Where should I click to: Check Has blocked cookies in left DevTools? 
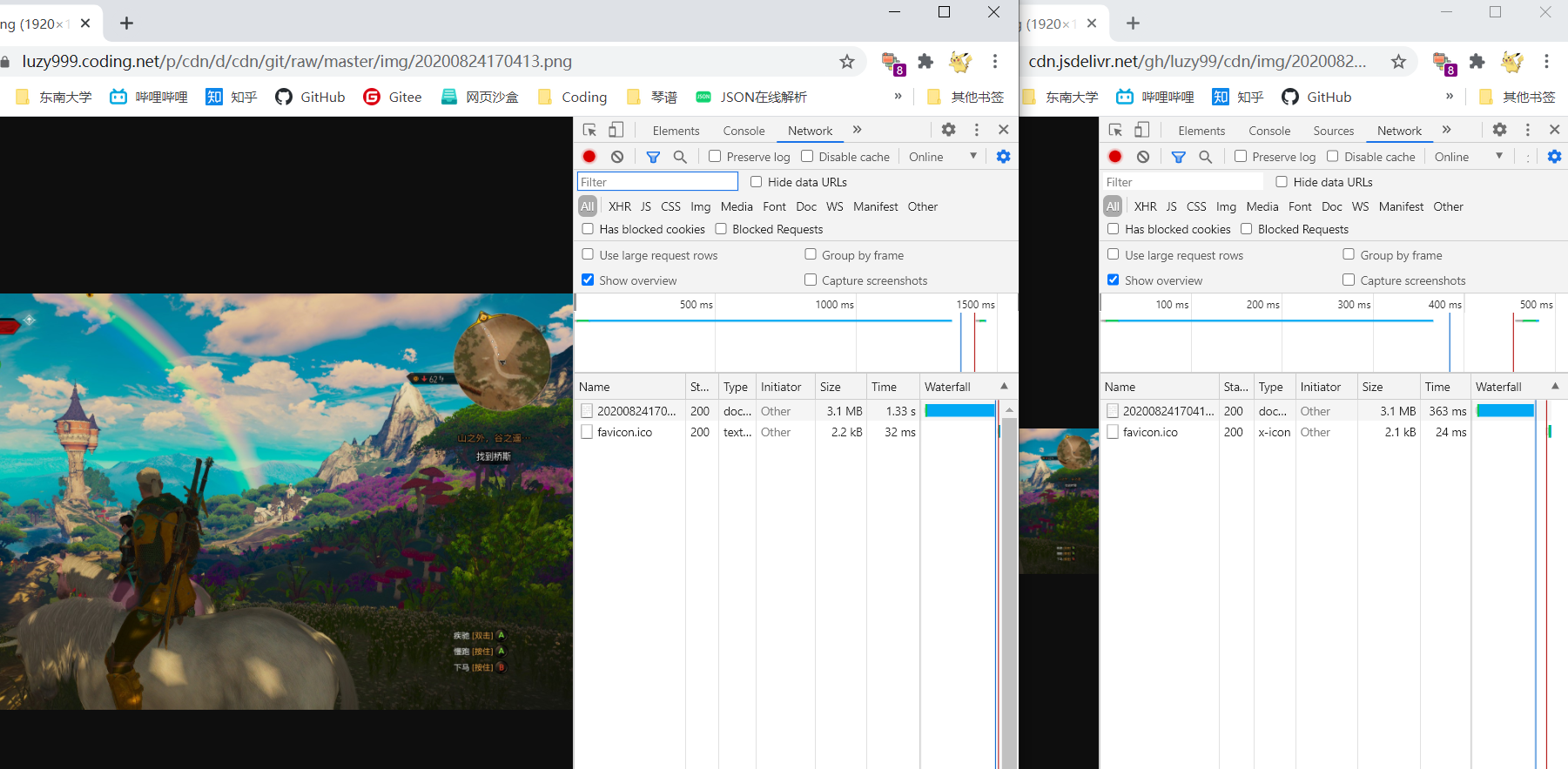[588, 228]
